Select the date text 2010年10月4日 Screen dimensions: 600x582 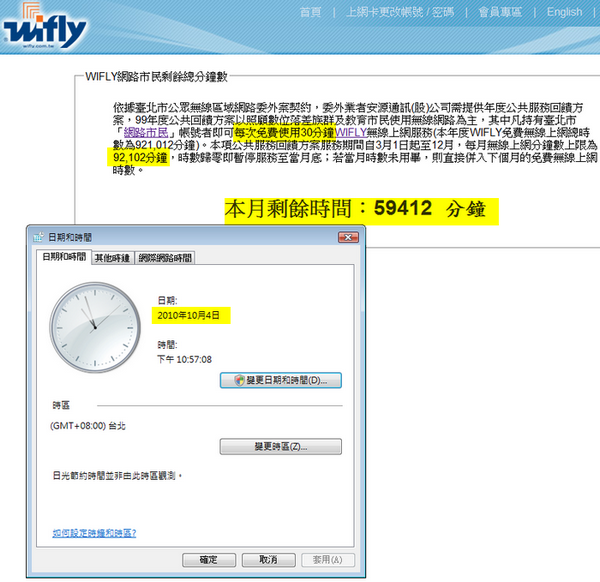pos(188,316)
